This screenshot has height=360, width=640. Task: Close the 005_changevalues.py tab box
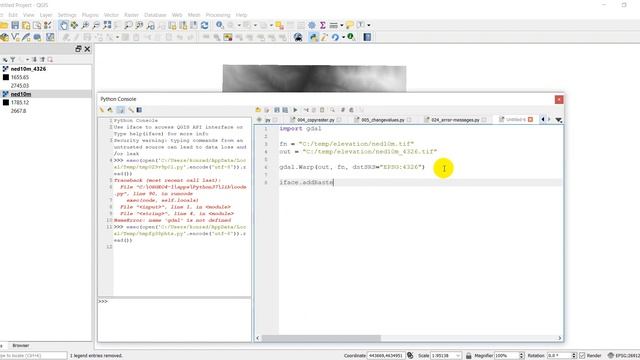[409, 120]
